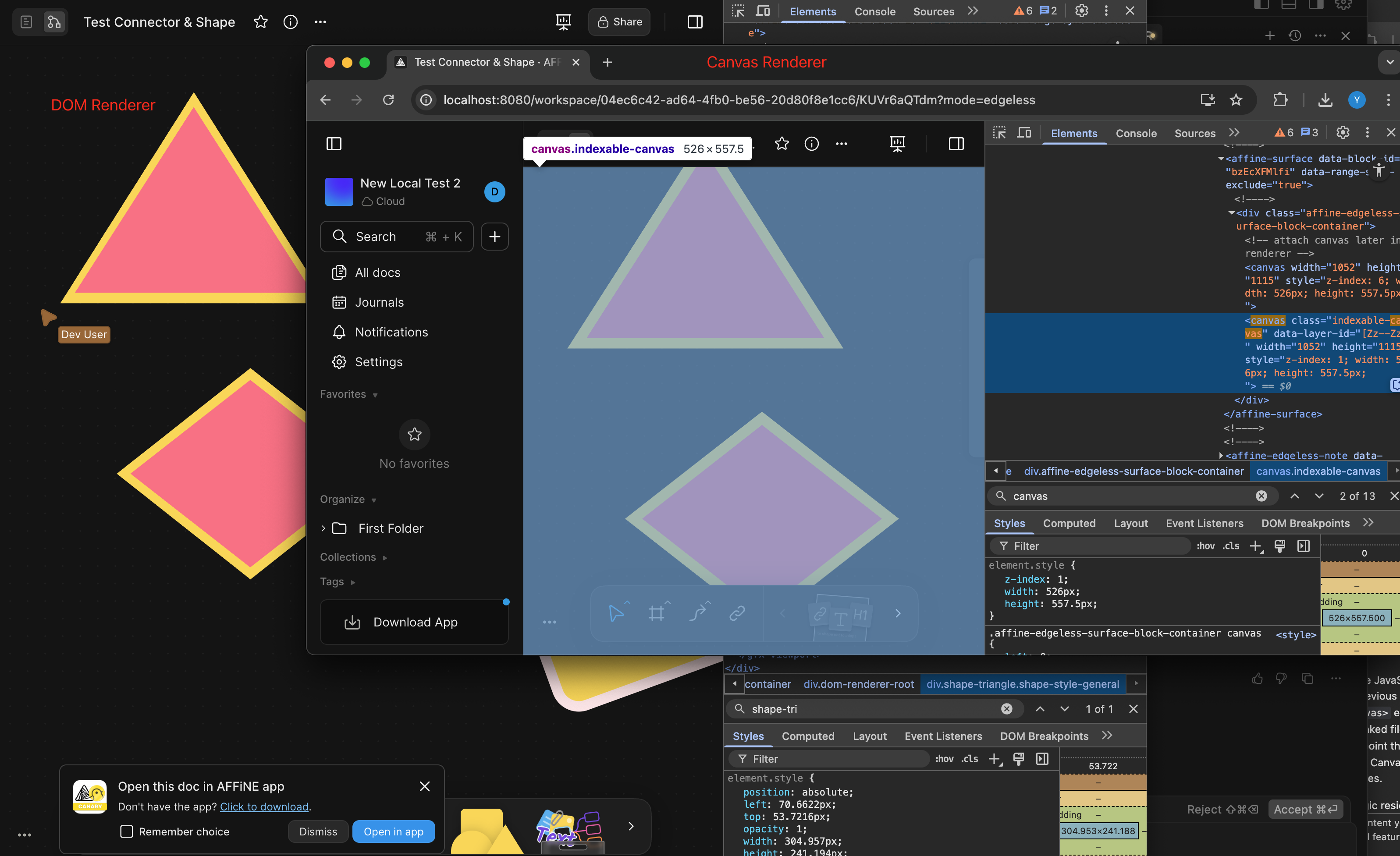This screenshot has height=856, width=1400.
Task: Toggle the .cls class editor in Styles
Action: tap(1231, 546)
